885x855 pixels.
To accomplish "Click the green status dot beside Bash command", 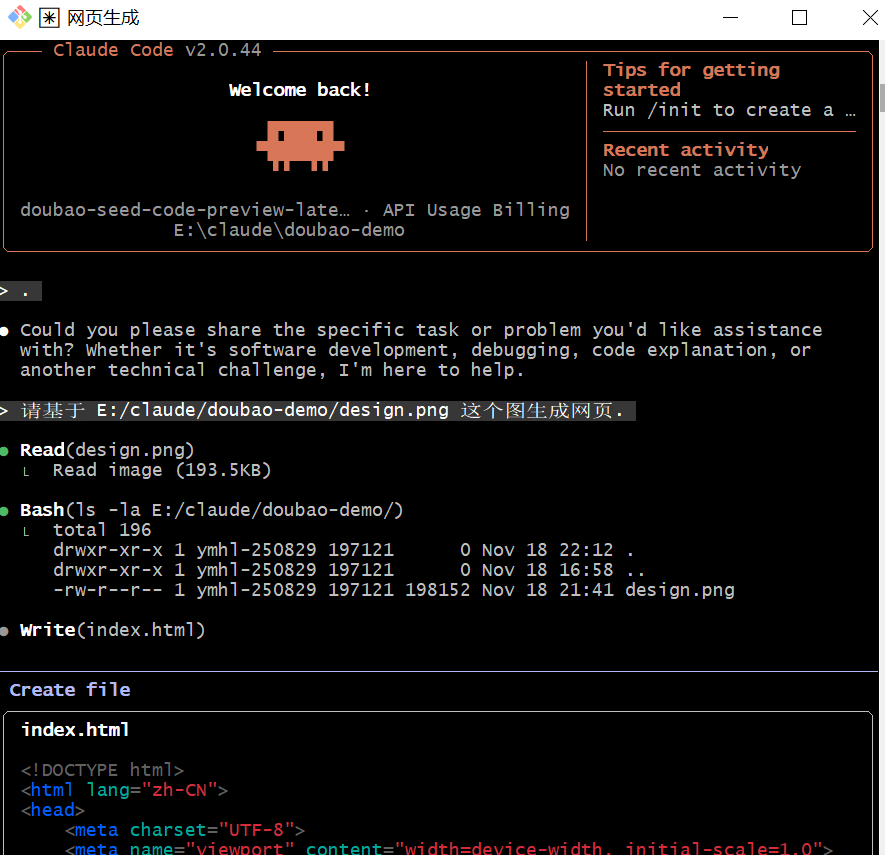I will pos(5,511).
